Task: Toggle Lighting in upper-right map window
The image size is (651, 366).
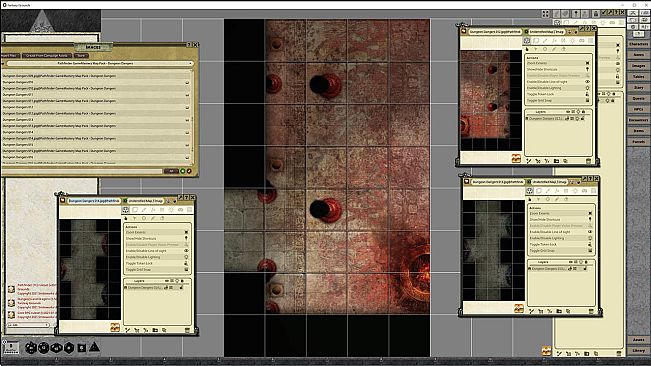Action: pyautogui.click(x=558, y=88)
